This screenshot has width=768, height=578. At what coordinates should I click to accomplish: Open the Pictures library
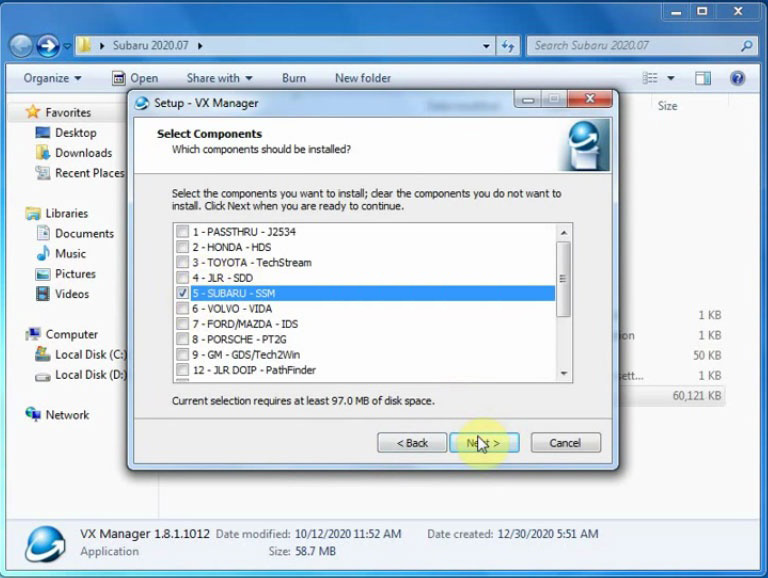pos(75,274)
